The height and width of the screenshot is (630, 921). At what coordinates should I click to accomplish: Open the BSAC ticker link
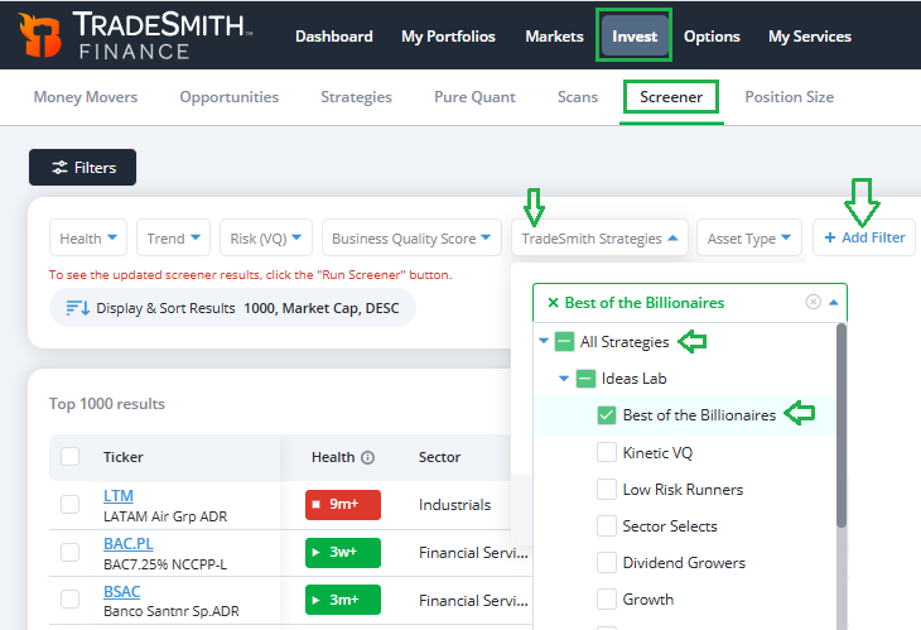pyautogui.click(x=122, y=591)
